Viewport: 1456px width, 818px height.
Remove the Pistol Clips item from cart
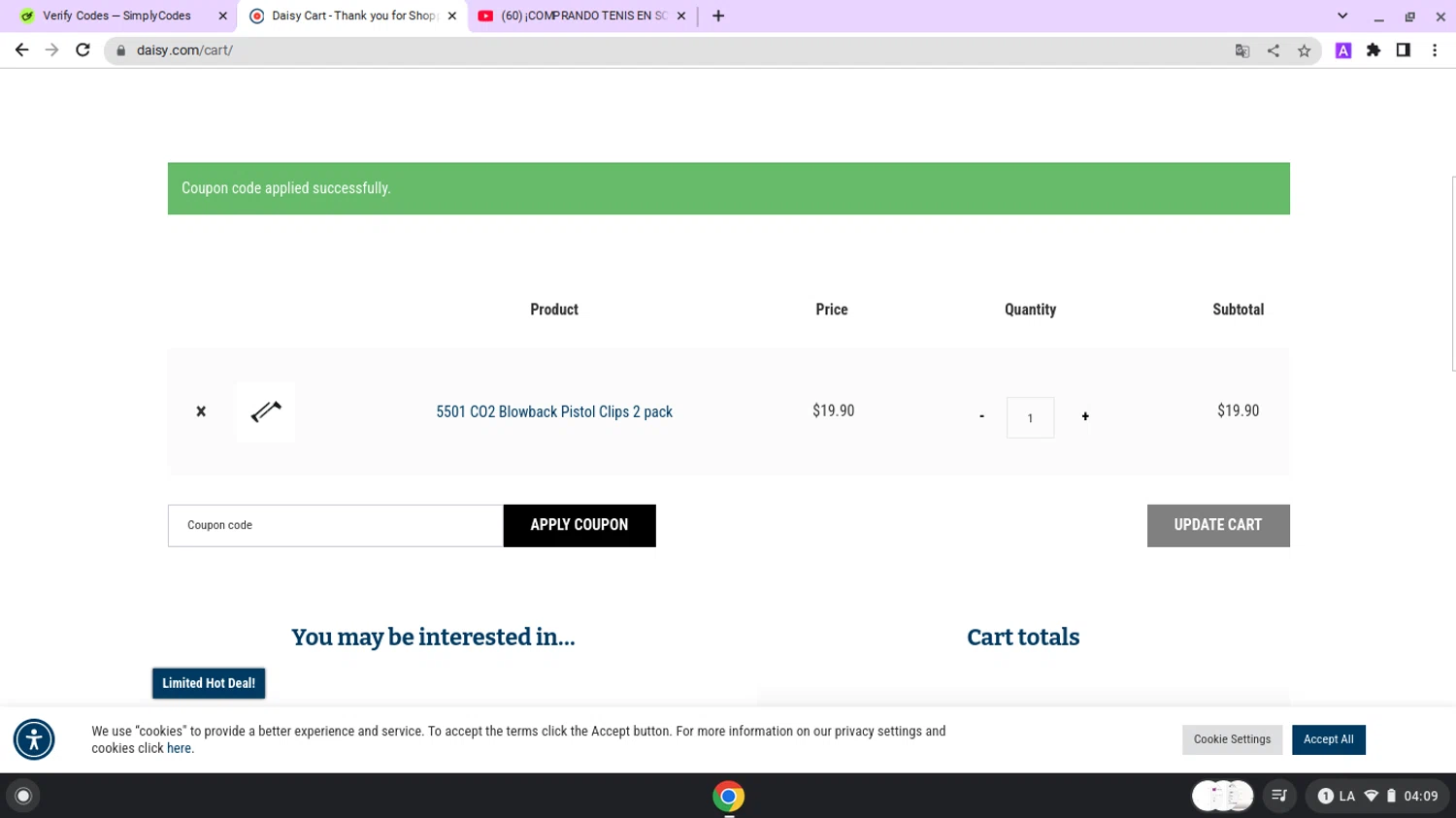point(201,411)
